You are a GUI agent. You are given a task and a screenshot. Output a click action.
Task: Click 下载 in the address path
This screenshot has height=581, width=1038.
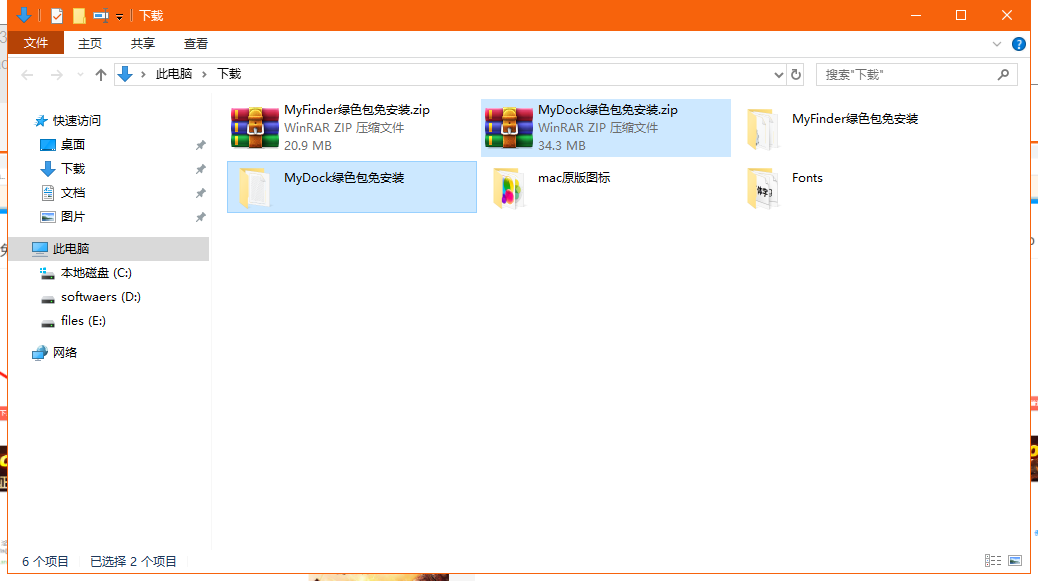coord(229,74)
